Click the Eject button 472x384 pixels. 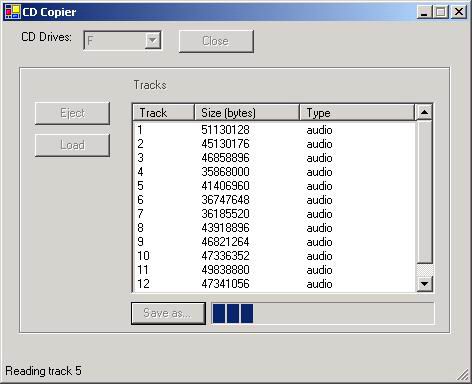72,113
